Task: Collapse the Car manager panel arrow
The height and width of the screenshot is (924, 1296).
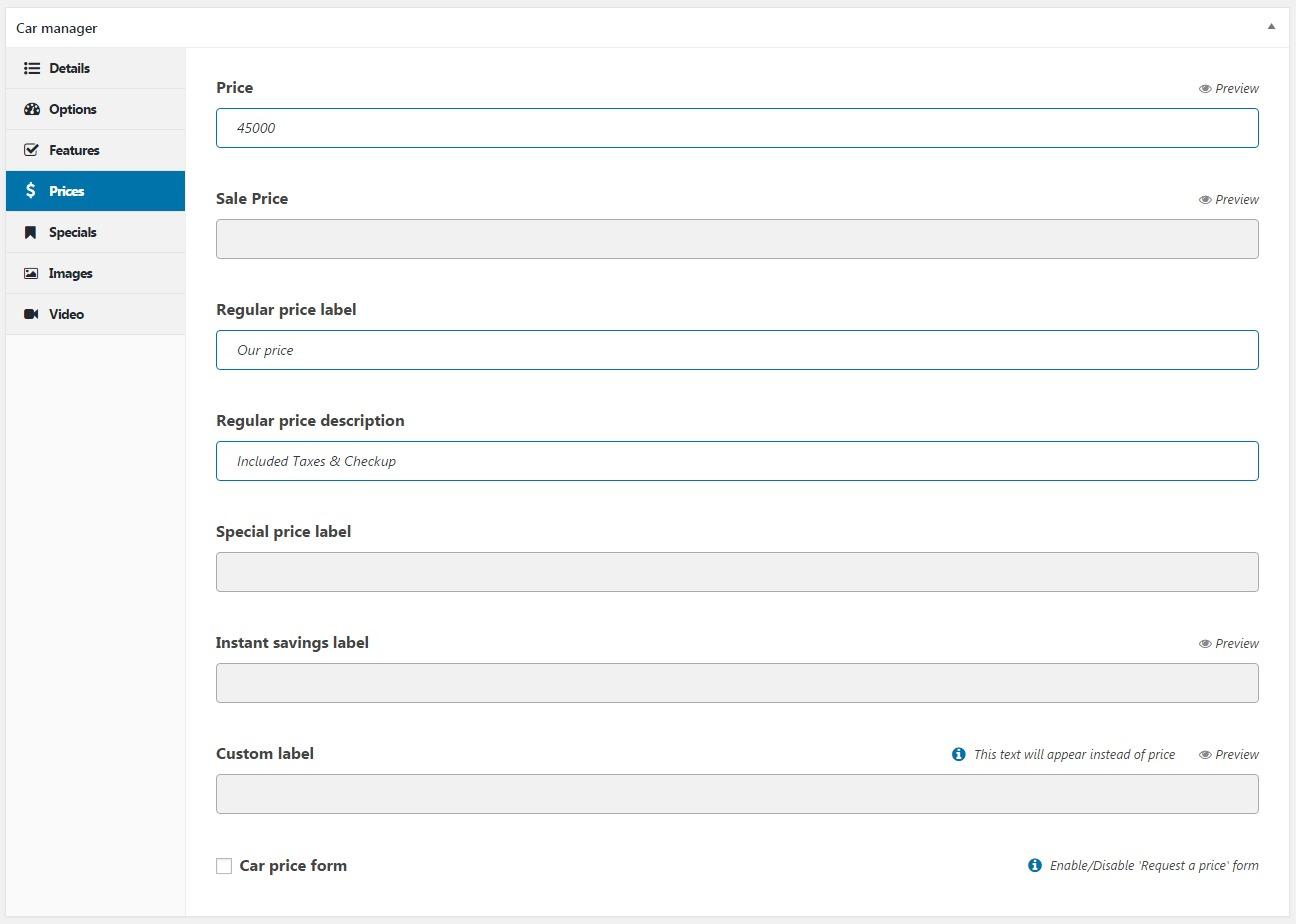Action: (1271, 27)
